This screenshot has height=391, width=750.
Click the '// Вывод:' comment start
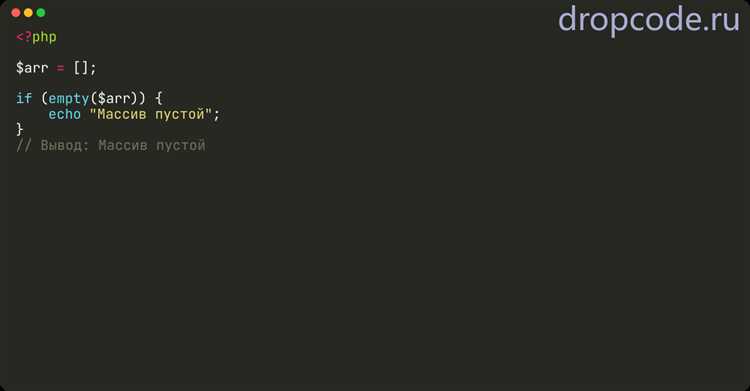53,145
